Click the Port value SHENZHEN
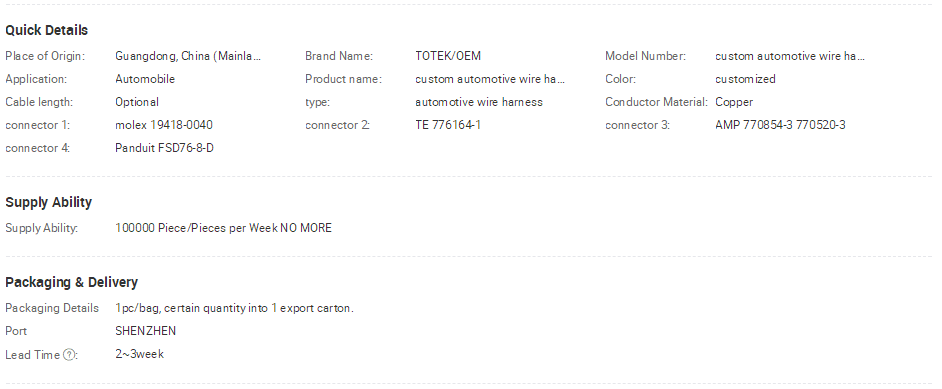 click(145, 331)
